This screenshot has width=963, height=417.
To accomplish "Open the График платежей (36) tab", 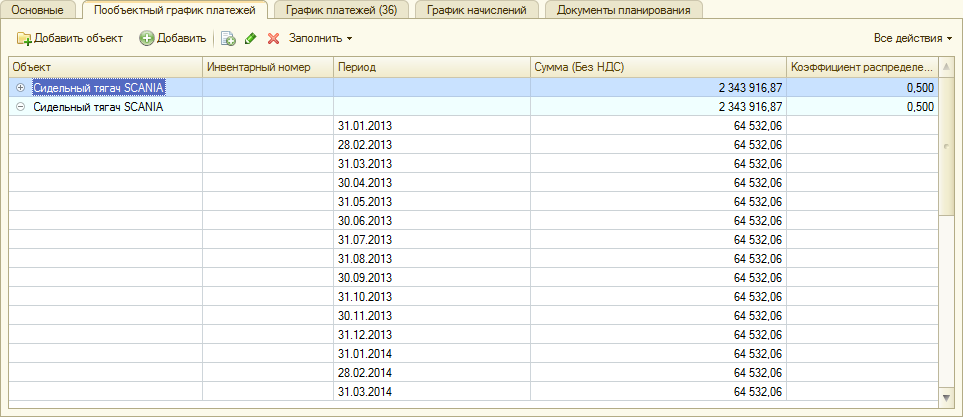I will click(x=340, y=10).
